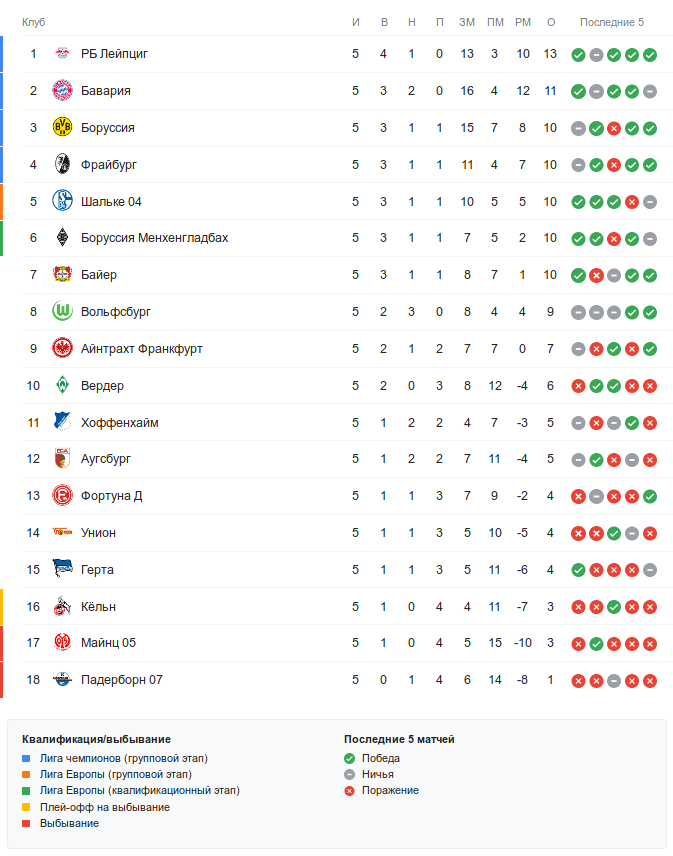Click the Fortuna D red logo
Viewport: 673px width, 856px height.
point(62,496)
